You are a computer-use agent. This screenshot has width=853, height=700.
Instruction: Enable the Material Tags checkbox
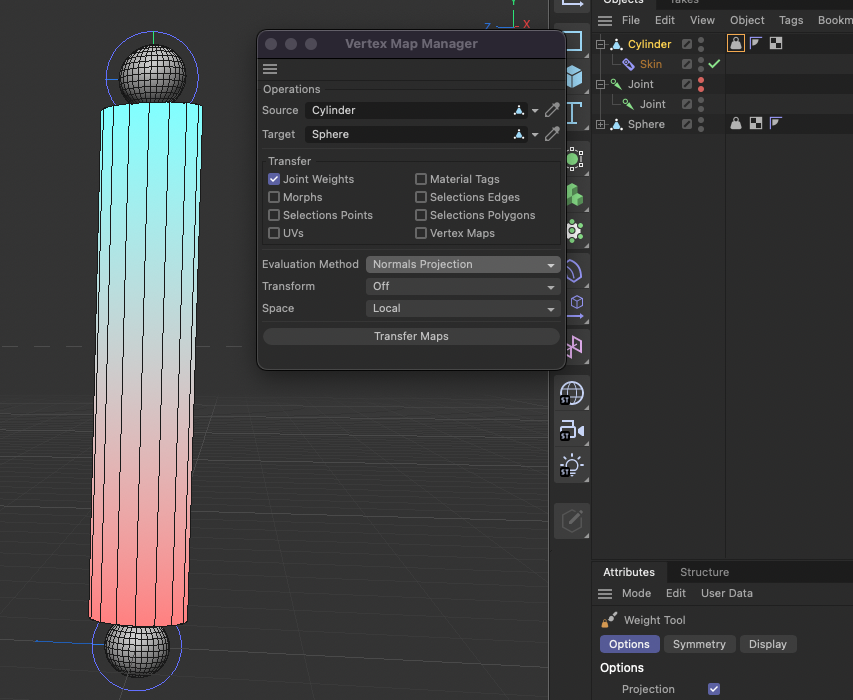click(421, 179)
